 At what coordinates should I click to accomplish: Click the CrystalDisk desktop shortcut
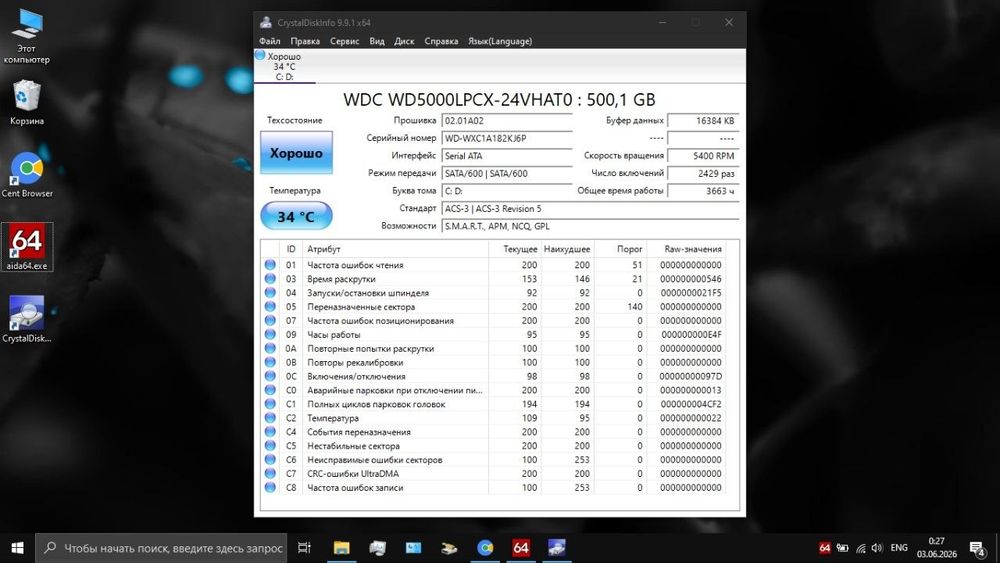click(27, 319)
